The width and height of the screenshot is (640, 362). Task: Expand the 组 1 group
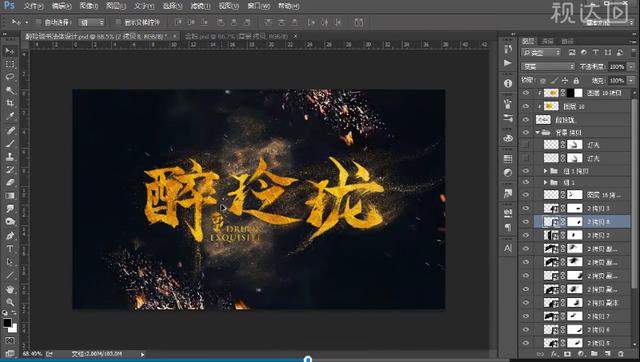coord(545,182)
